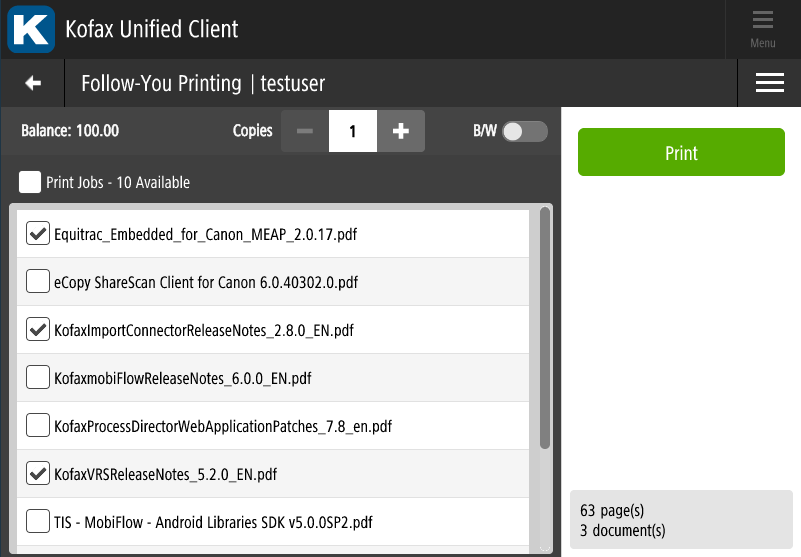
Task: Click the job list vertical scrollbar
Action: (x=545, y=330)
